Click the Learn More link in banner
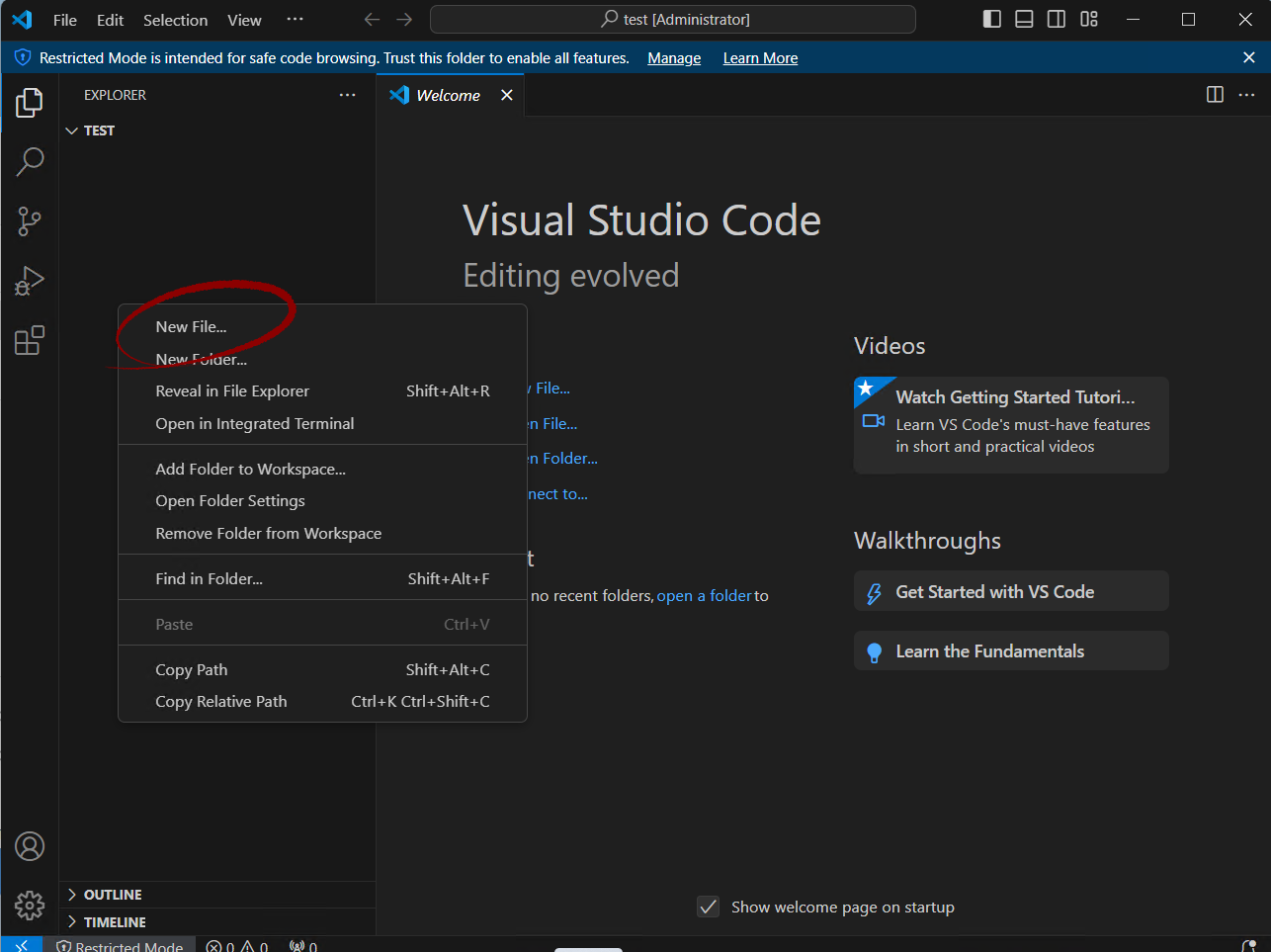 tap(760, 58)
